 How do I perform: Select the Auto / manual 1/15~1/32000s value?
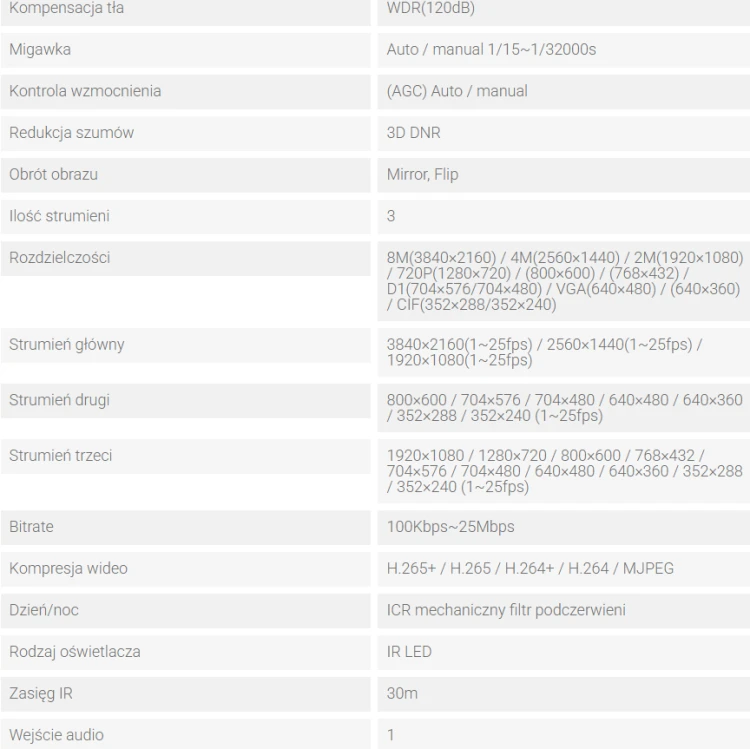point(491,50)
